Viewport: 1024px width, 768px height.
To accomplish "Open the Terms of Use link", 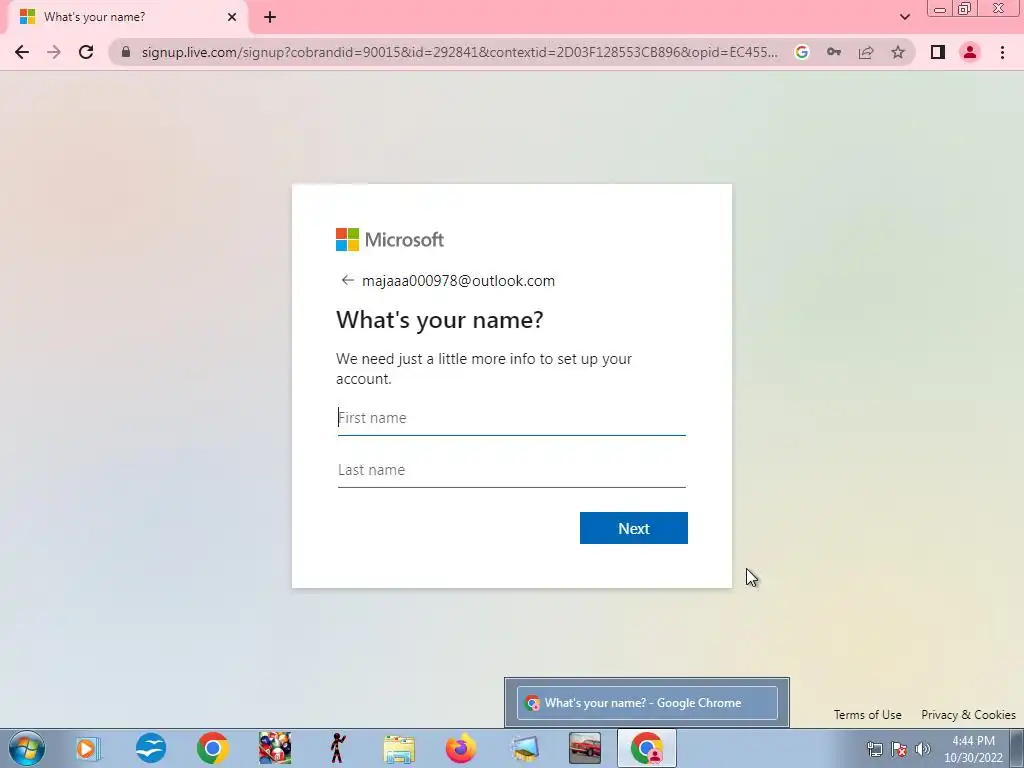I will pos(867,714).
